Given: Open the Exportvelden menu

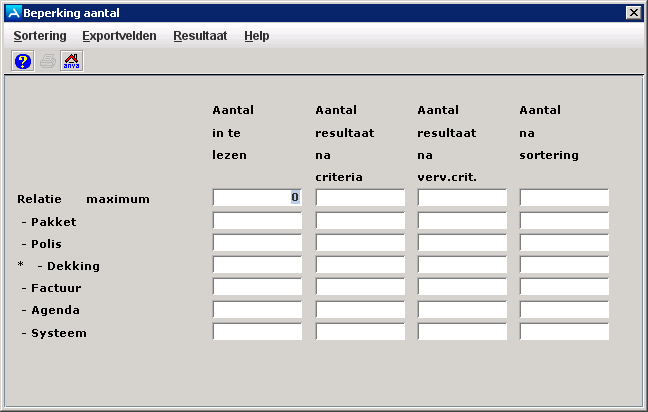Looking at the screenshot, I should (x=117, y=36).
